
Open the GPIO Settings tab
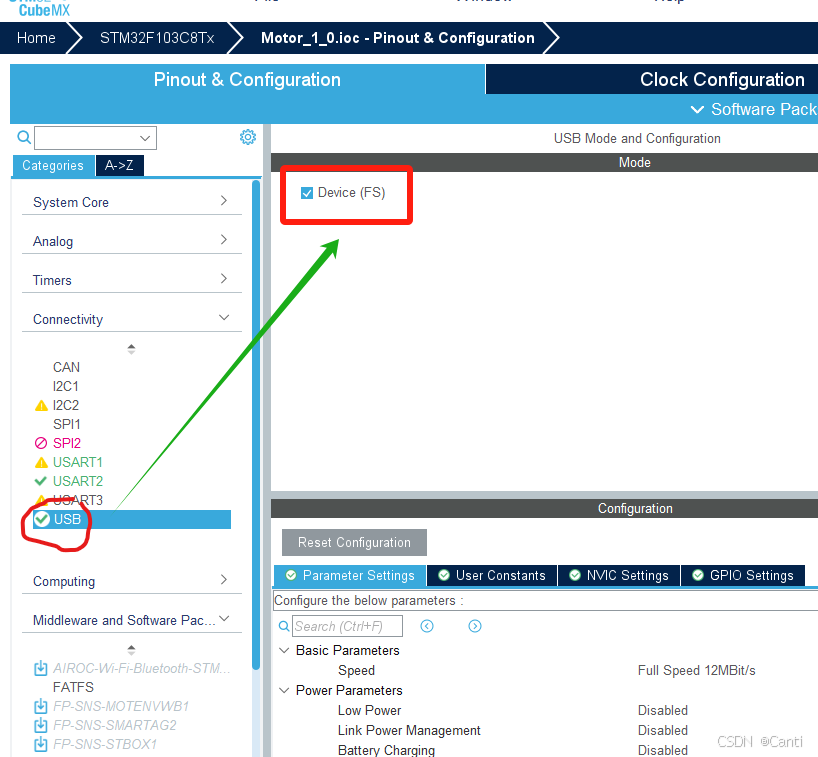(743, 575)
